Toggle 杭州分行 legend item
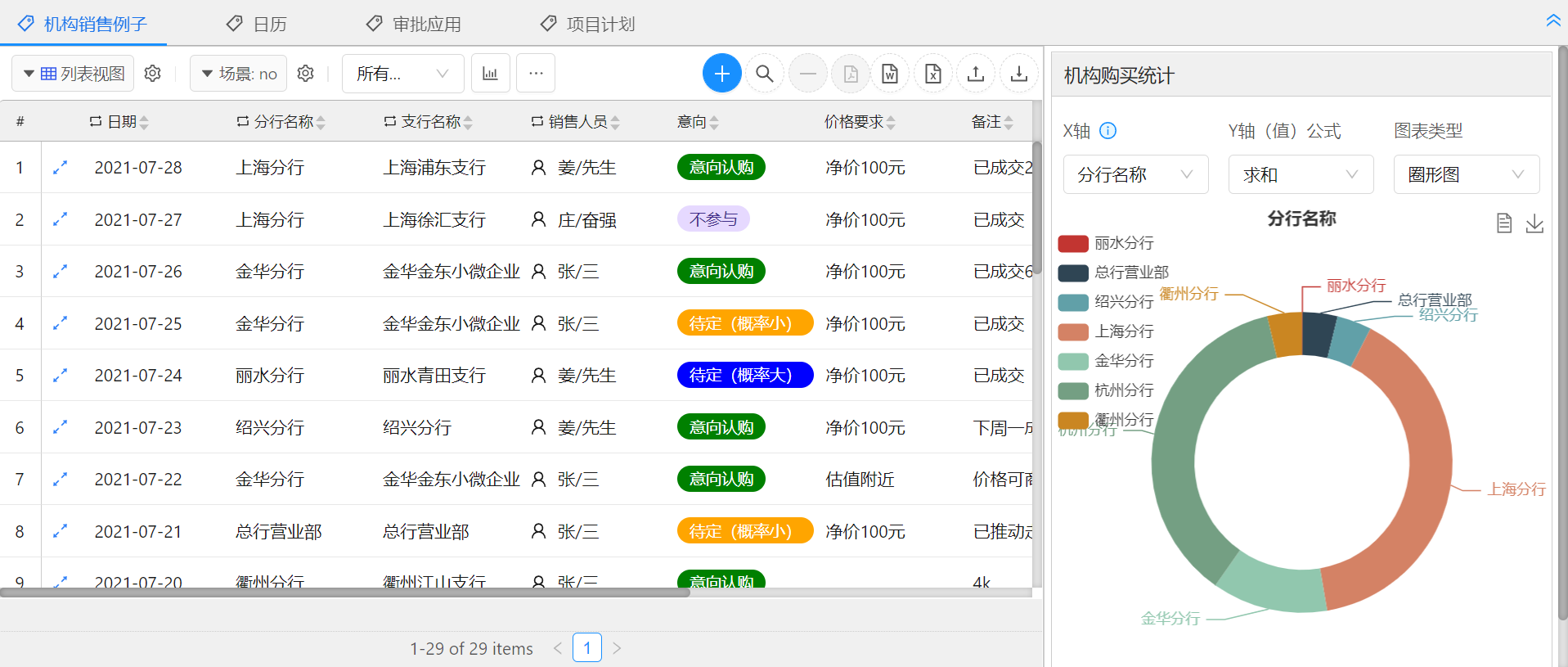1568x667 pixels. (1106, 390)
